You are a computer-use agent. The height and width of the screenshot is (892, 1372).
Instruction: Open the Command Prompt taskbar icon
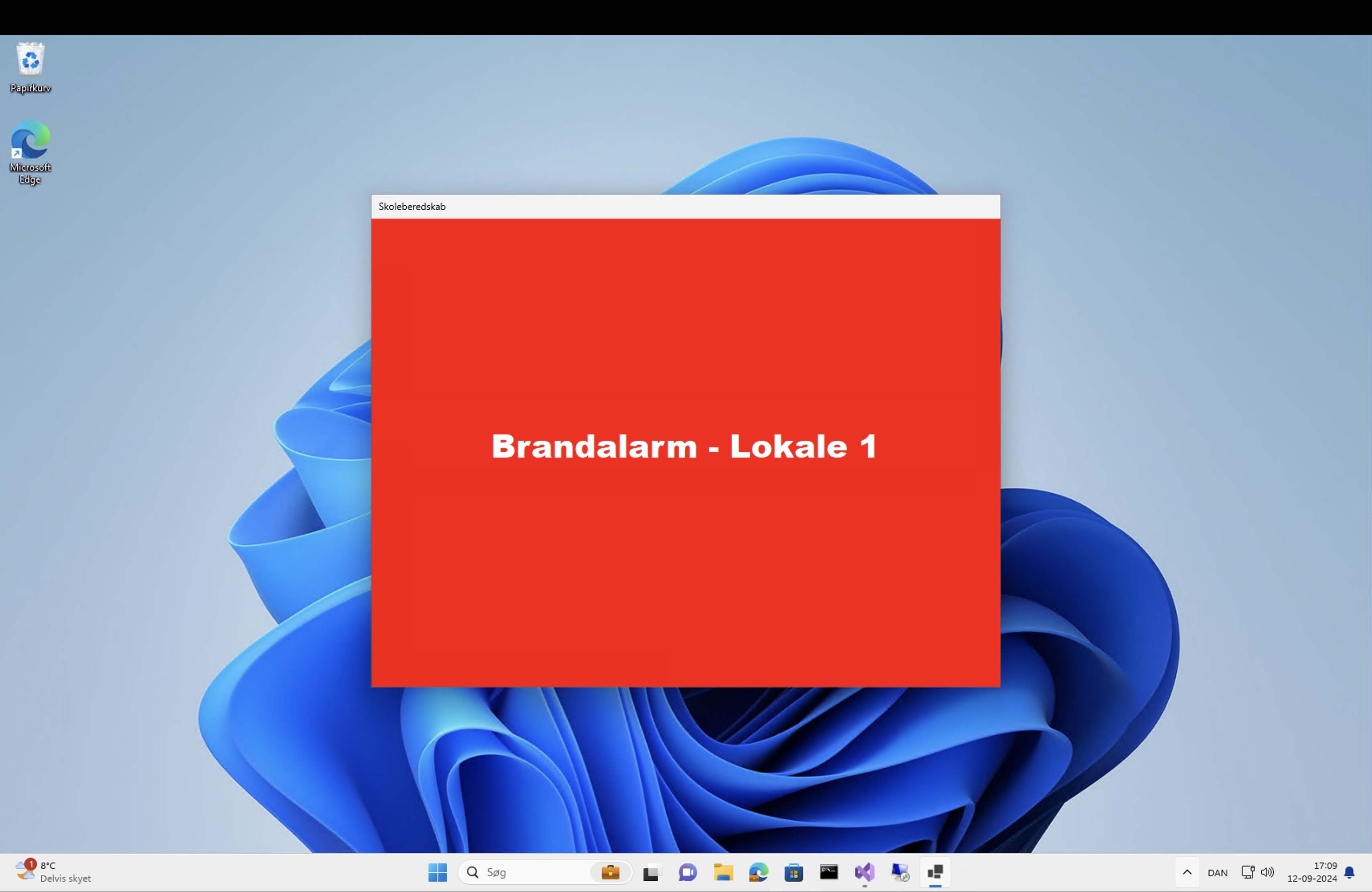pyautogui.click(x=829, y=872)
